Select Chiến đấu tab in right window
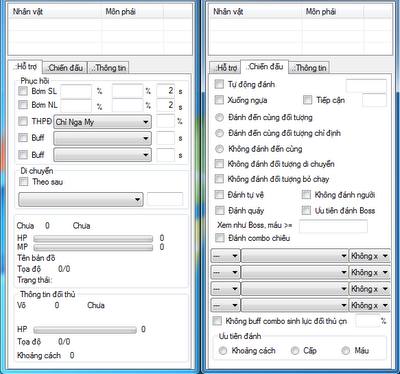Image resolution: width=400 pixels, height=374 pixels. coord(264,67)
